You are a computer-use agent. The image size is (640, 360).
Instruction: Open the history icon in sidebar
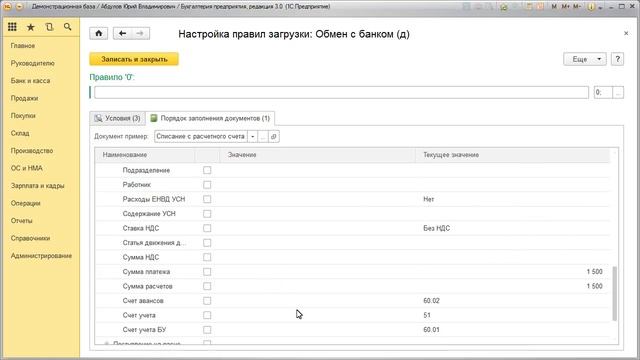(x=49, y=27)
